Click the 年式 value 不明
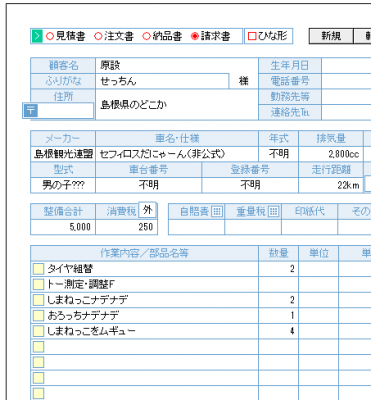The height and width of the screenshot is (400, 371). pos(278,154)
